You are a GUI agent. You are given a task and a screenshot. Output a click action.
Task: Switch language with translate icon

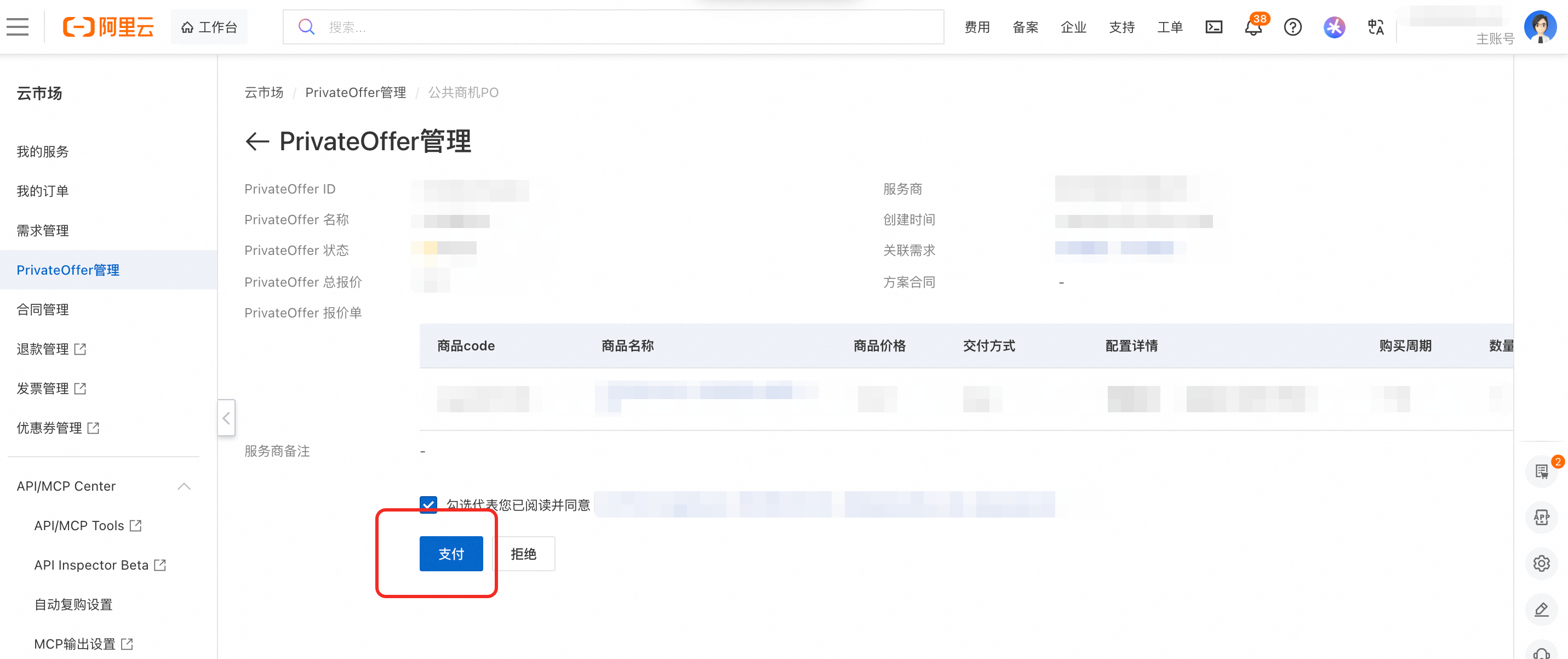[1376, 27]
